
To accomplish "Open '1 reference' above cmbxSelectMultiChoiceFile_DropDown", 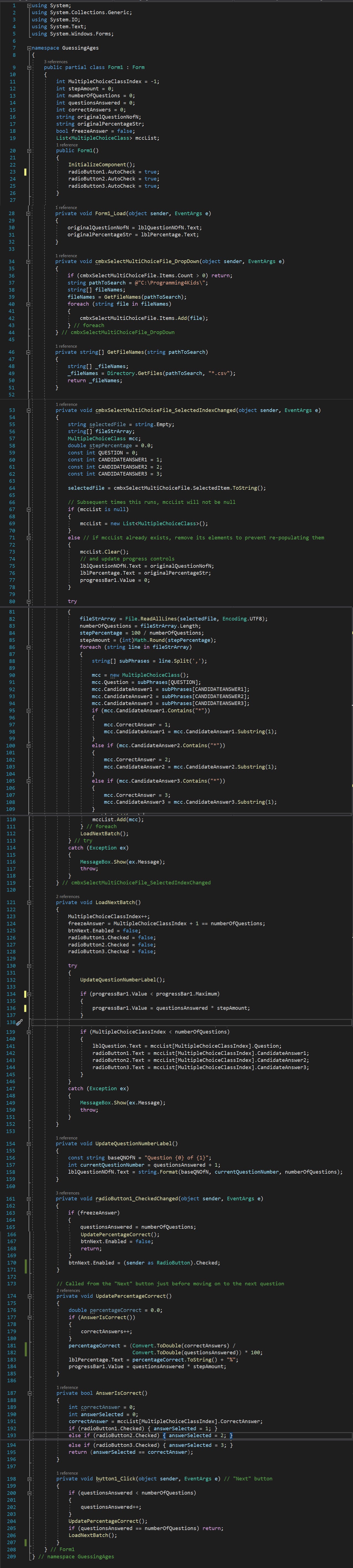I will coord(66,256).
